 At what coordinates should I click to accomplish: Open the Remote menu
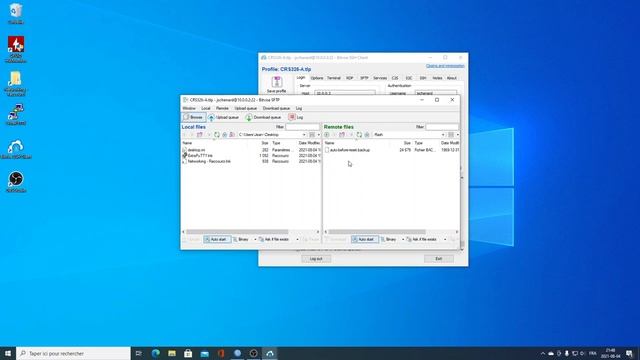tap(222, 108)
